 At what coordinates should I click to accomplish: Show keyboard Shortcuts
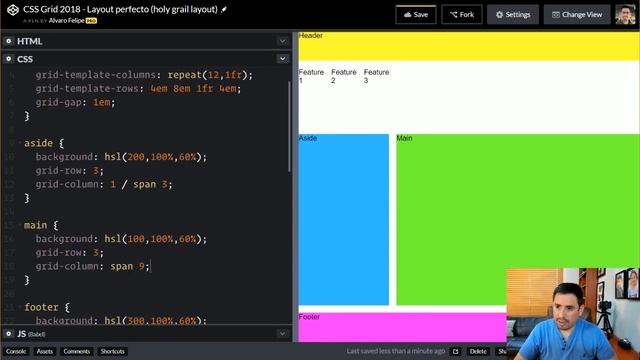tap(112, 351)
